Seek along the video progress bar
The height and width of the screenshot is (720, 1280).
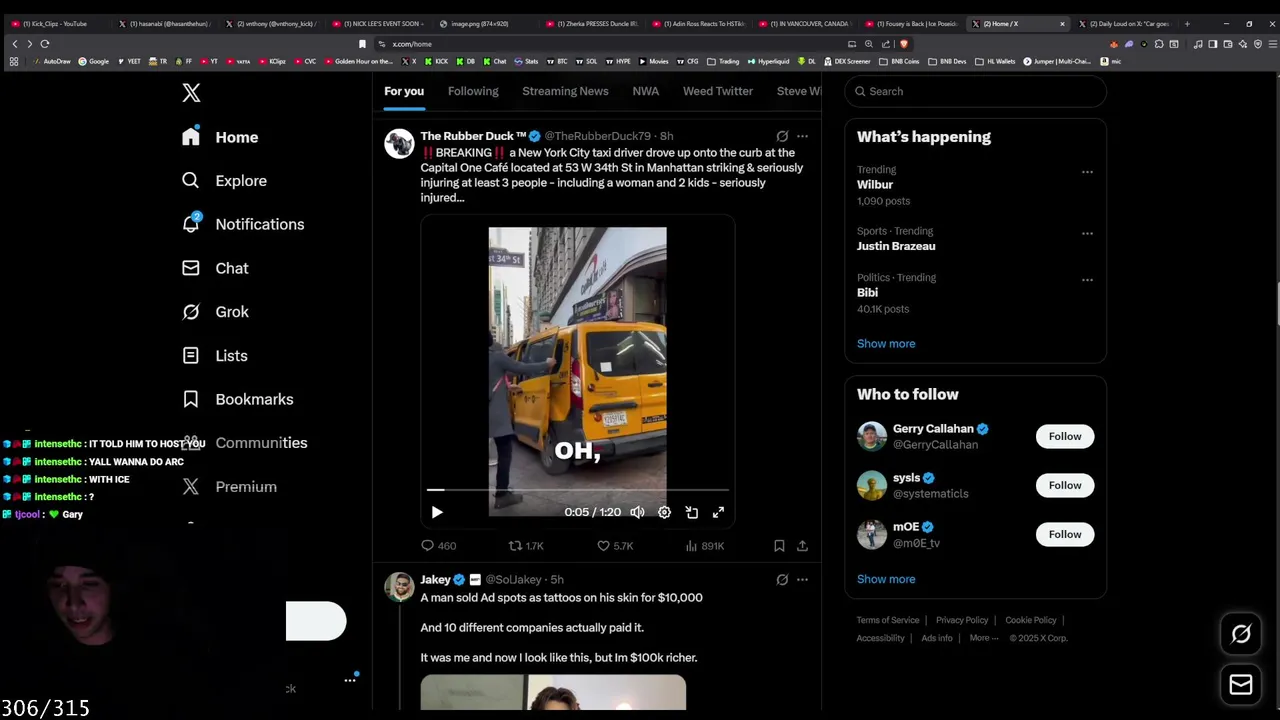[577, 490]
